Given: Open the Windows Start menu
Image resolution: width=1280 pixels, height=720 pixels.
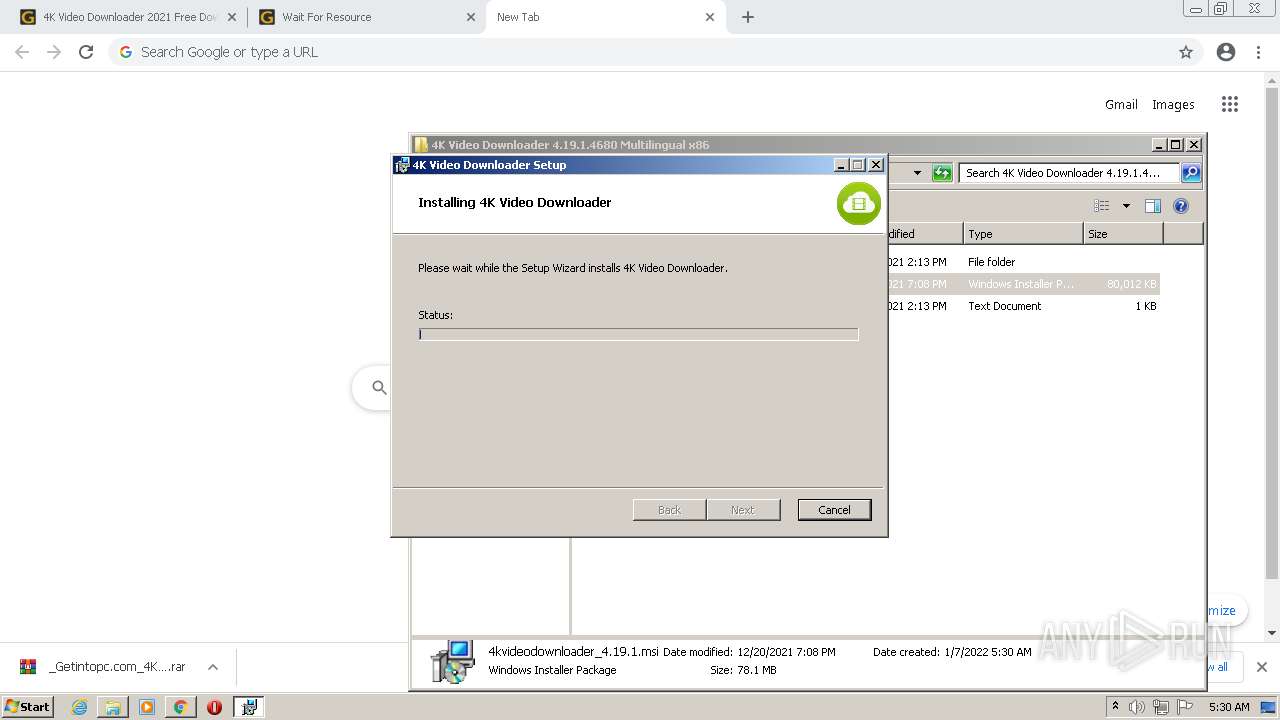Looking at the screenshot, I should (x=28, y=706).
